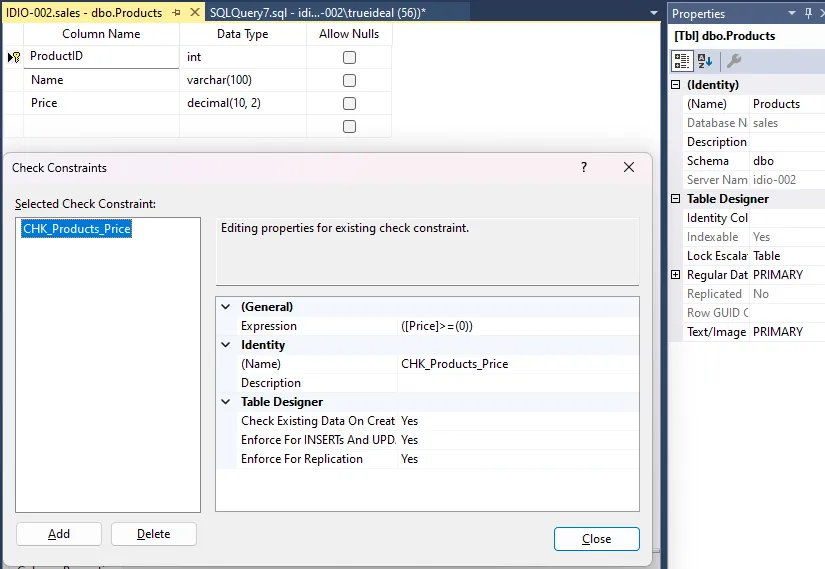Viewport: 825px width, 569px height.
Task: Click the Column Name header
Action: (x=101, y=34)
